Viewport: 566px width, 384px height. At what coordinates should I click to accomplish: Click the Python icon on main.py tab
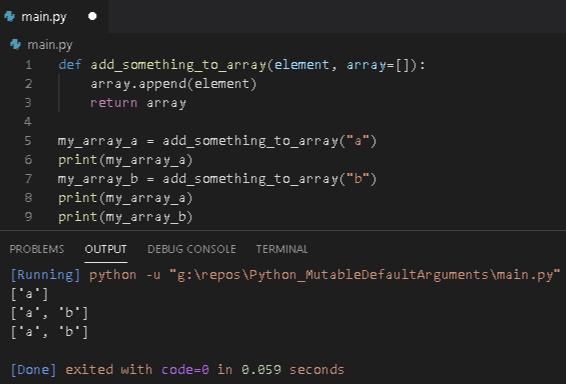click(x=9, y=16)
